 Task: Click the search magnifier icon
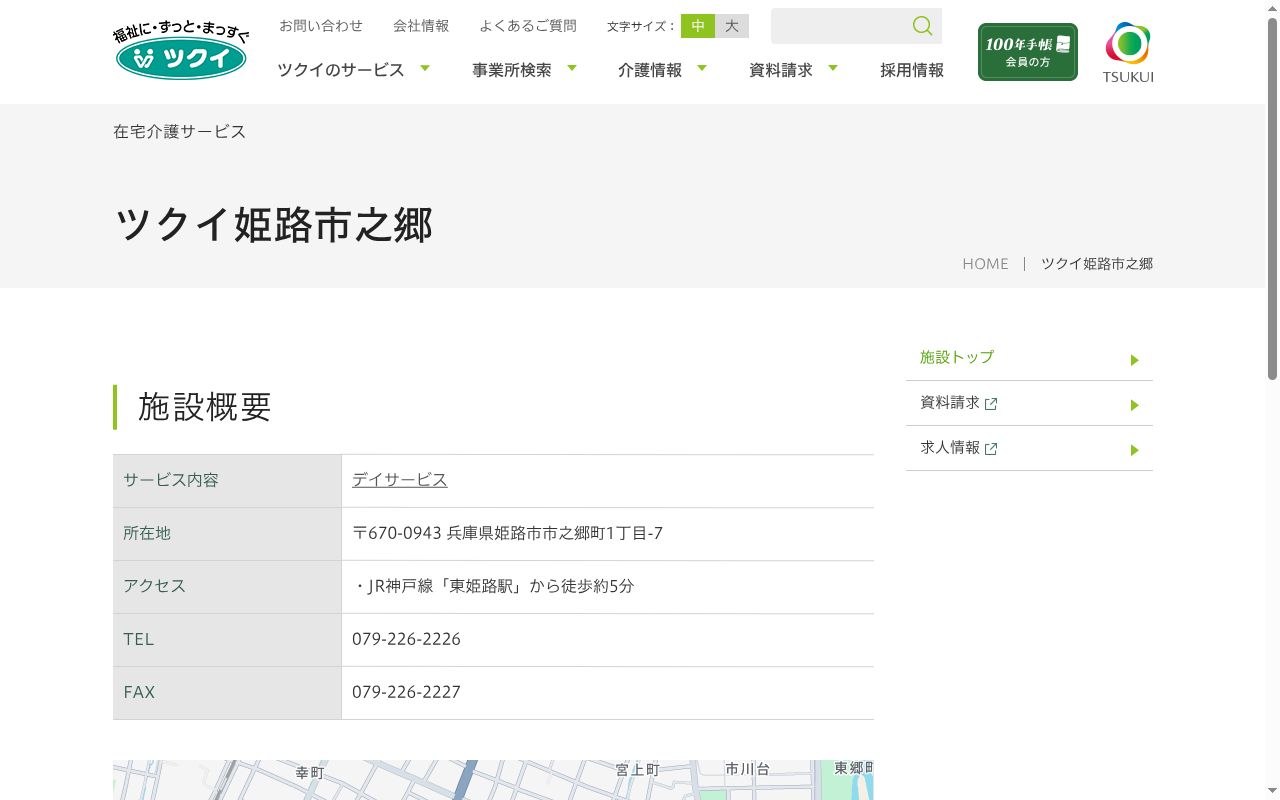[922, 26]
